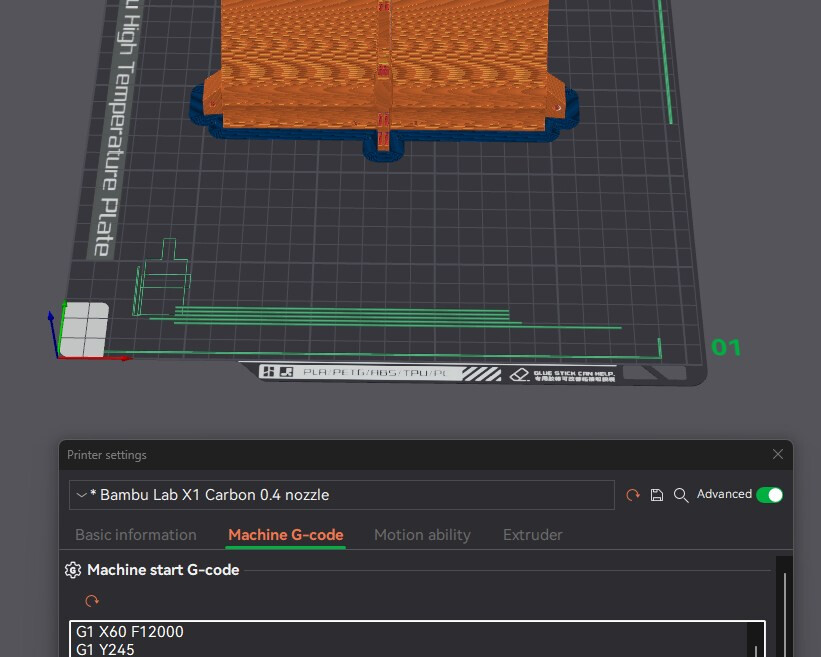
Task: Click the reset preset arrow icon
Action: click(x=633, y=495)
